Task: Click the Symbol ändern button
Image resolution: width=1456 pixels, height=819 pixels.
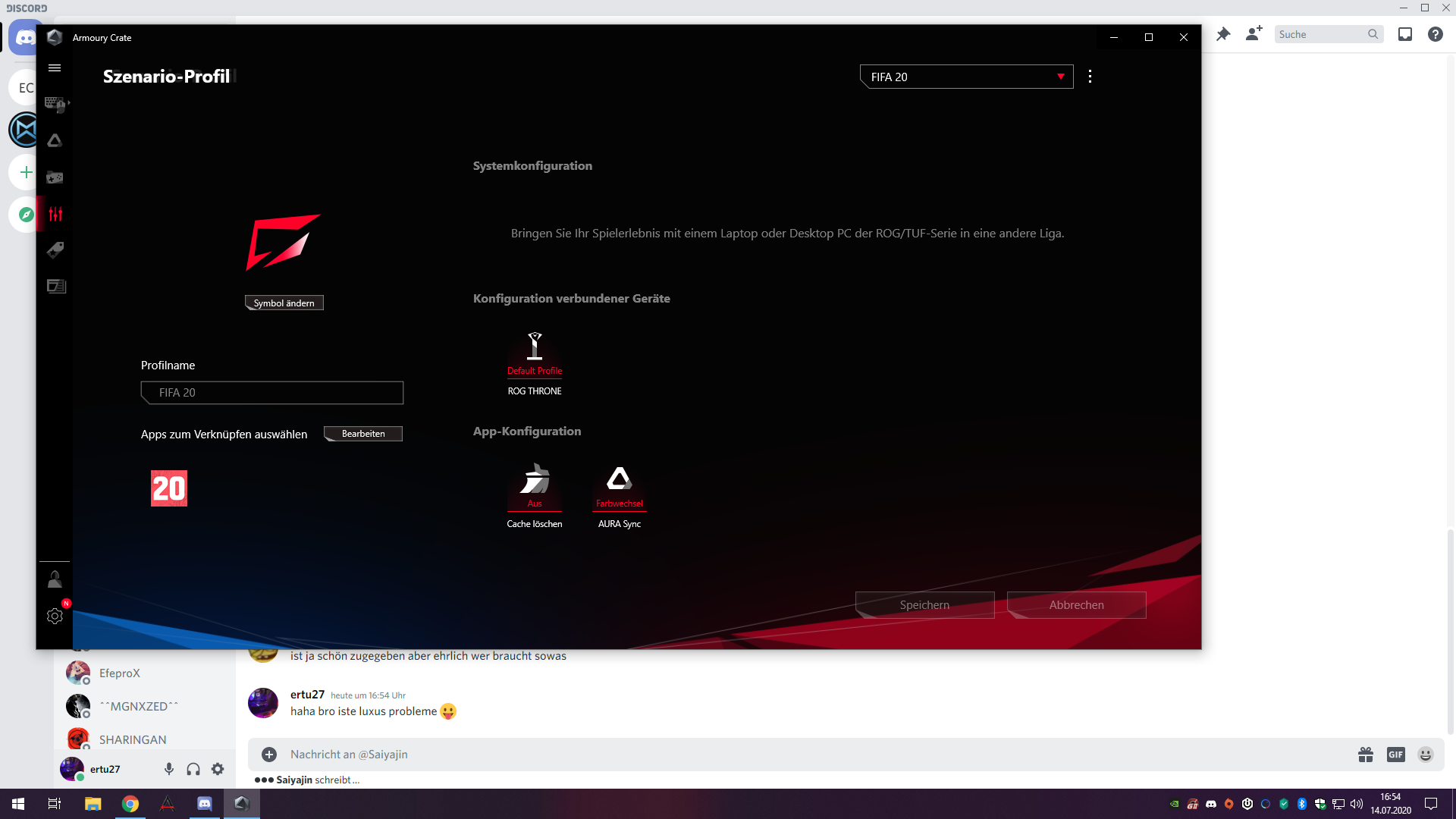Action: (284, 303)
